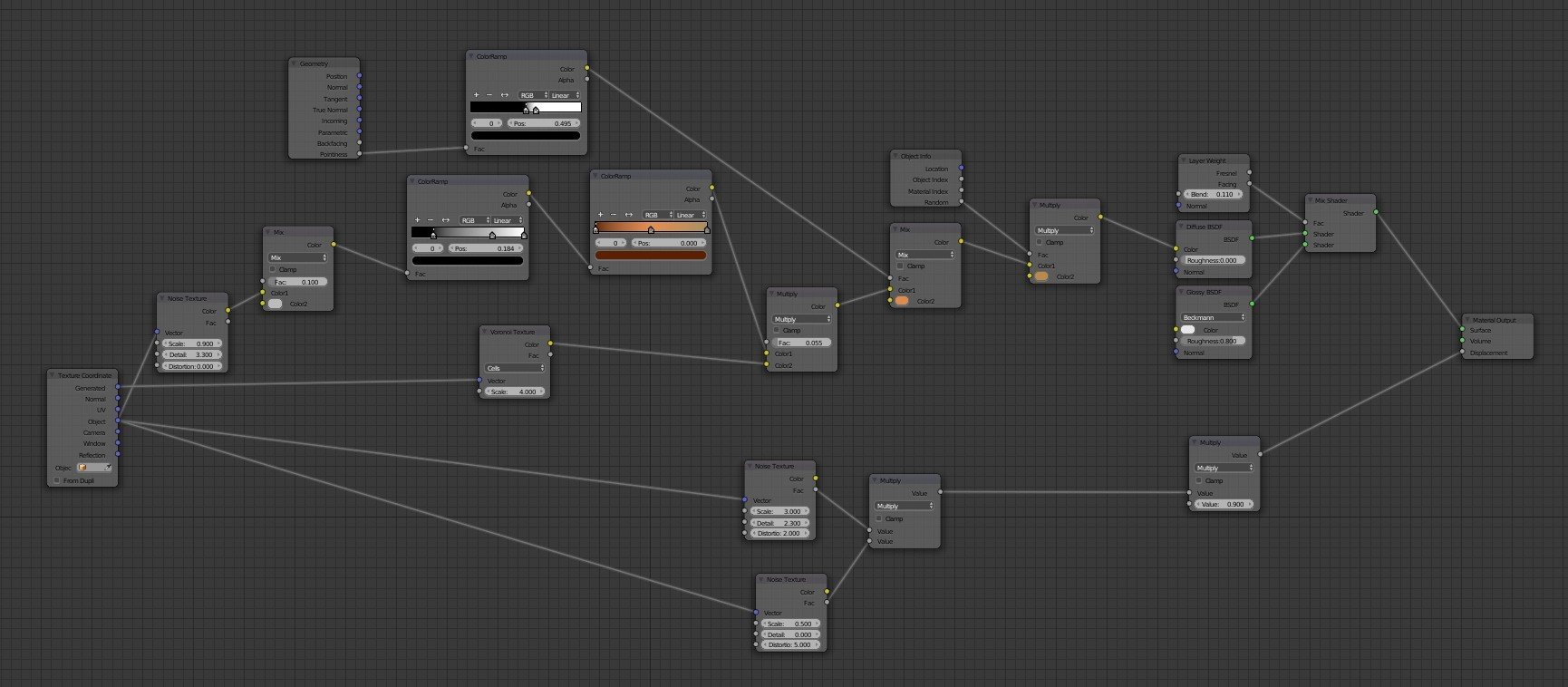Open the white Color swatch on Glossy BSDF
Image resolution: width=1568 pixels, height=687 pixels.
point(1188,330)
